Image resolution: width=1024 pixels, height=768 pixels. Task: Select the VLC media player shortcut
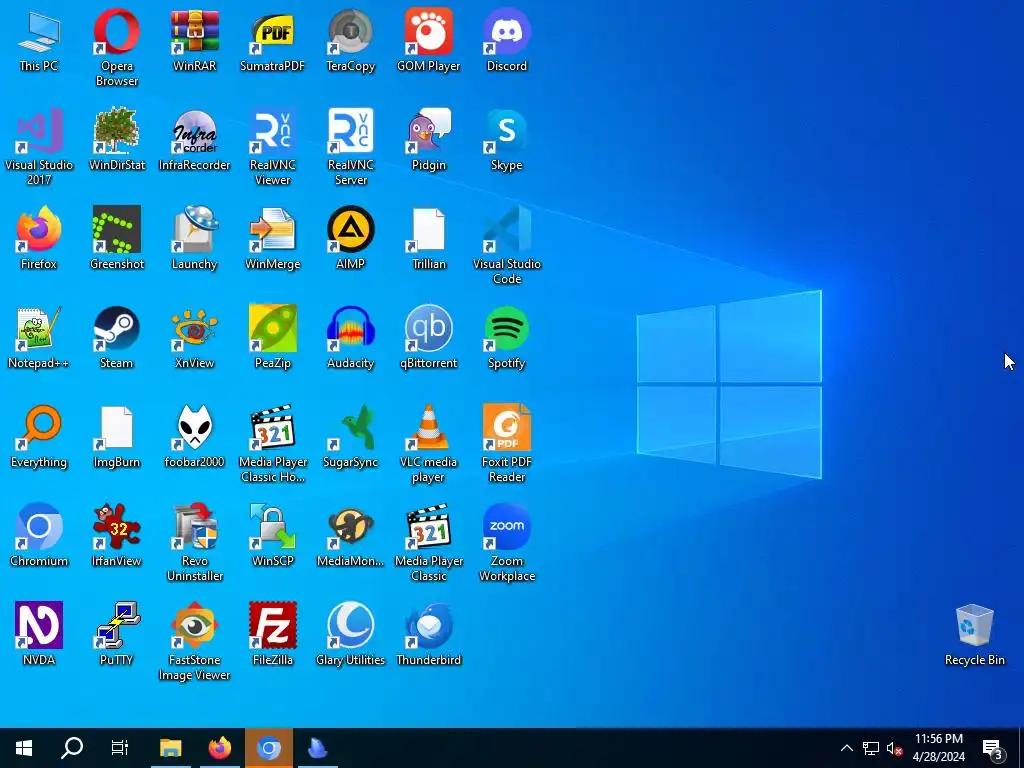[x=428, y=443]
